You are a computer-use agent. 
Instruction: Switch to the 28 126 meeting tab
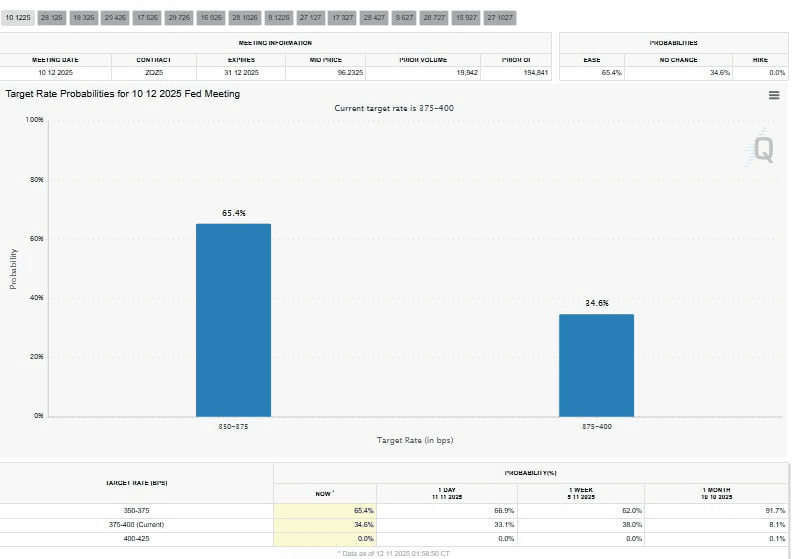coord(50,18)
